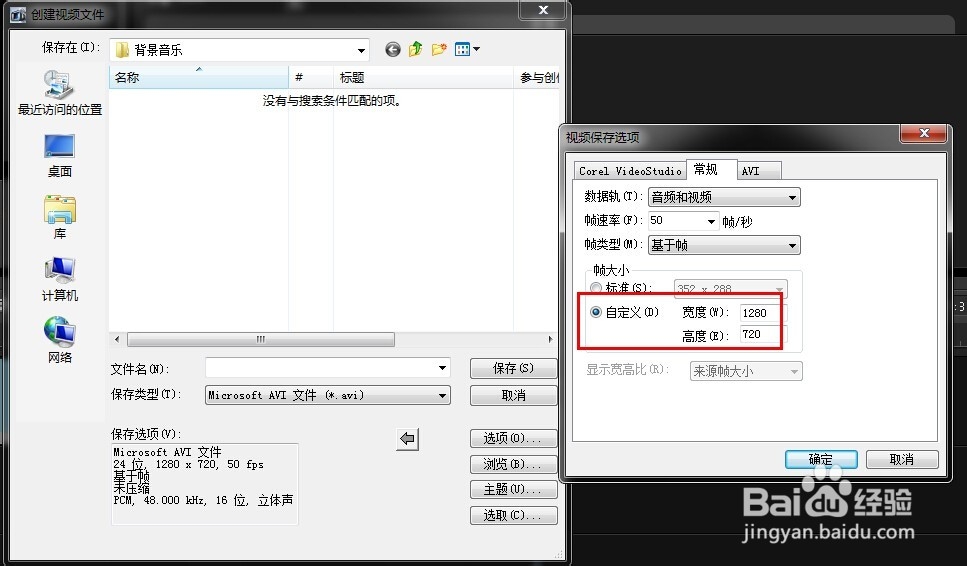This screenshot has width=967, height=566.
Task: Switch to the AVI tab
Action: (x=759, y=171)
